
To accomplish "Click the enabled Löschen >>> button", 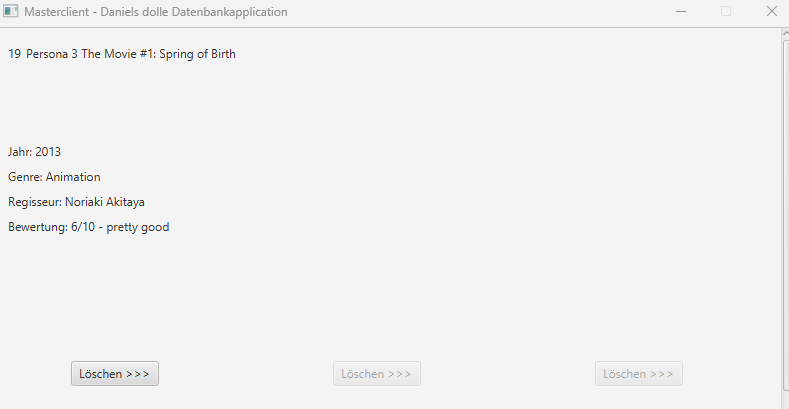I will click(115, 374).
